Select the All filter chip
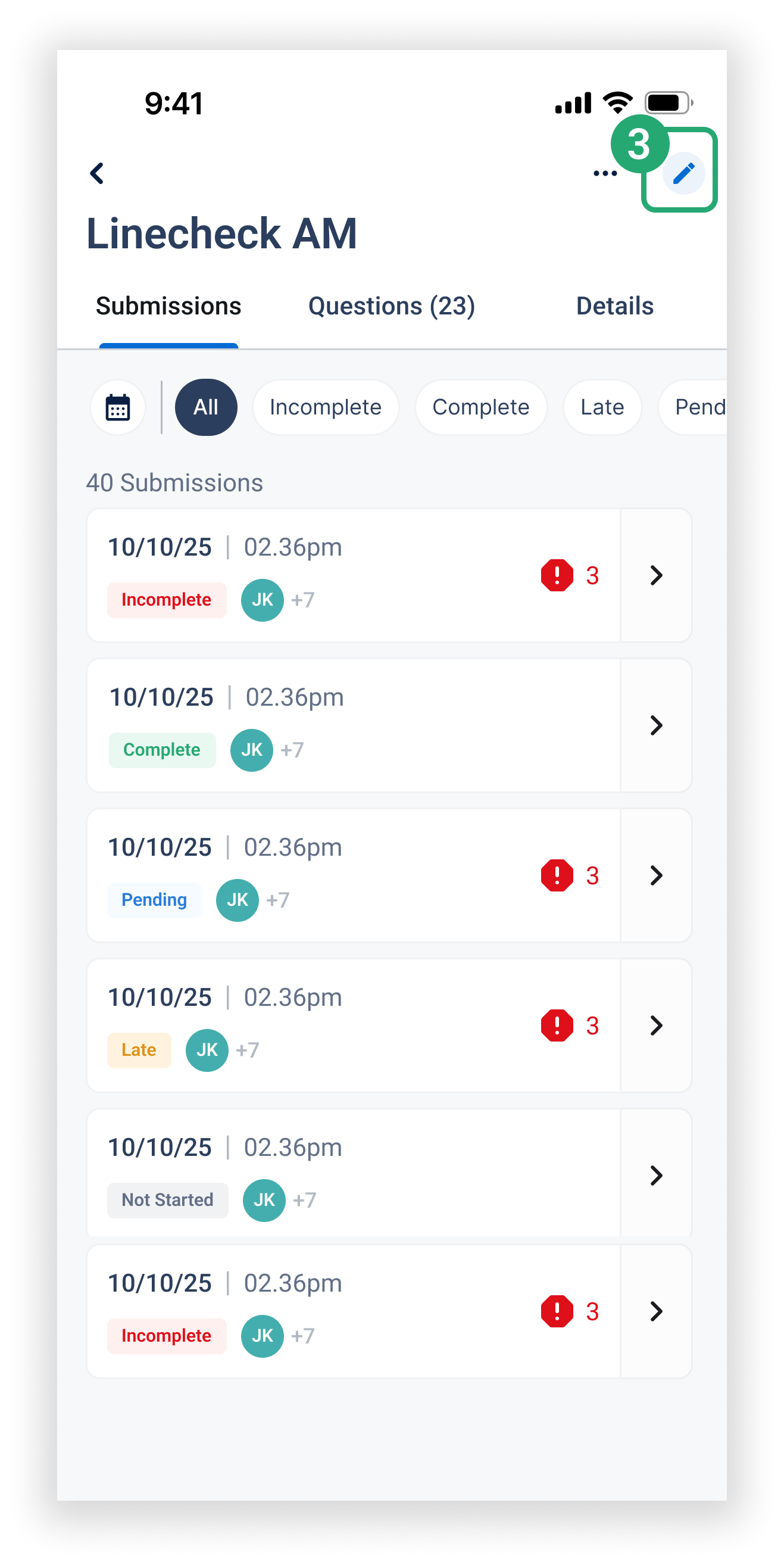 (x=206, y=407)
